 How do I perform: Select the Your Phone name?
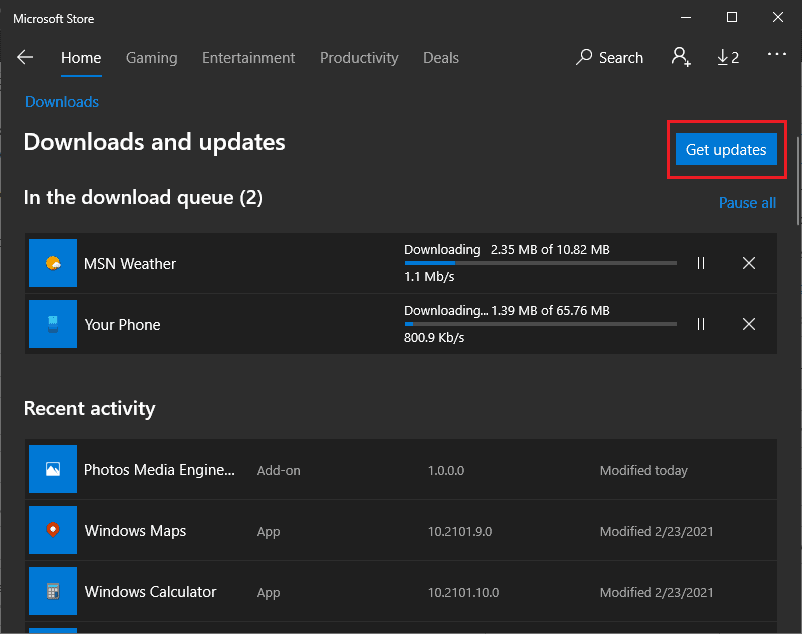point(122,325)
